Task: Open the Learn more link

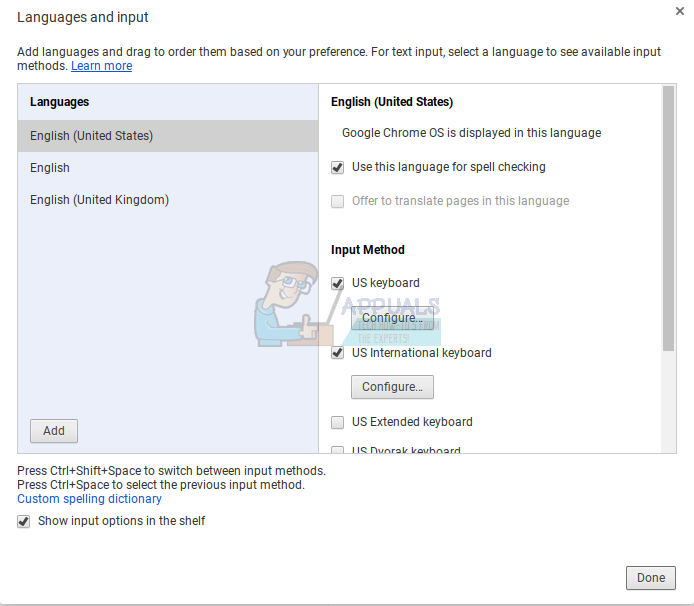Action: point(101,66)
